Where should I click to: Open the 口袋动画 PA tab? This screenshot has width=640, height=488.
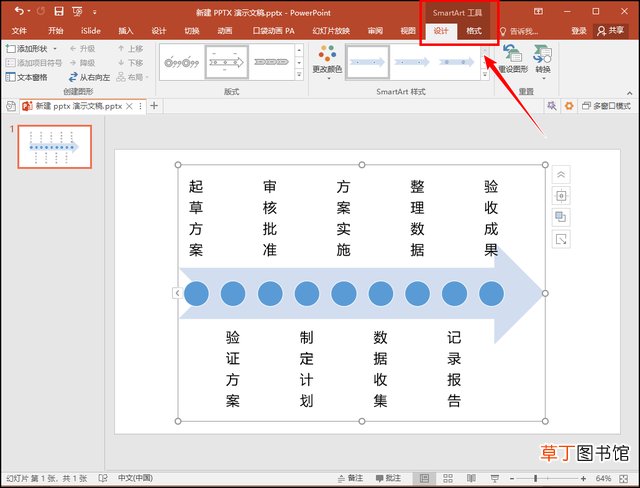273,31
